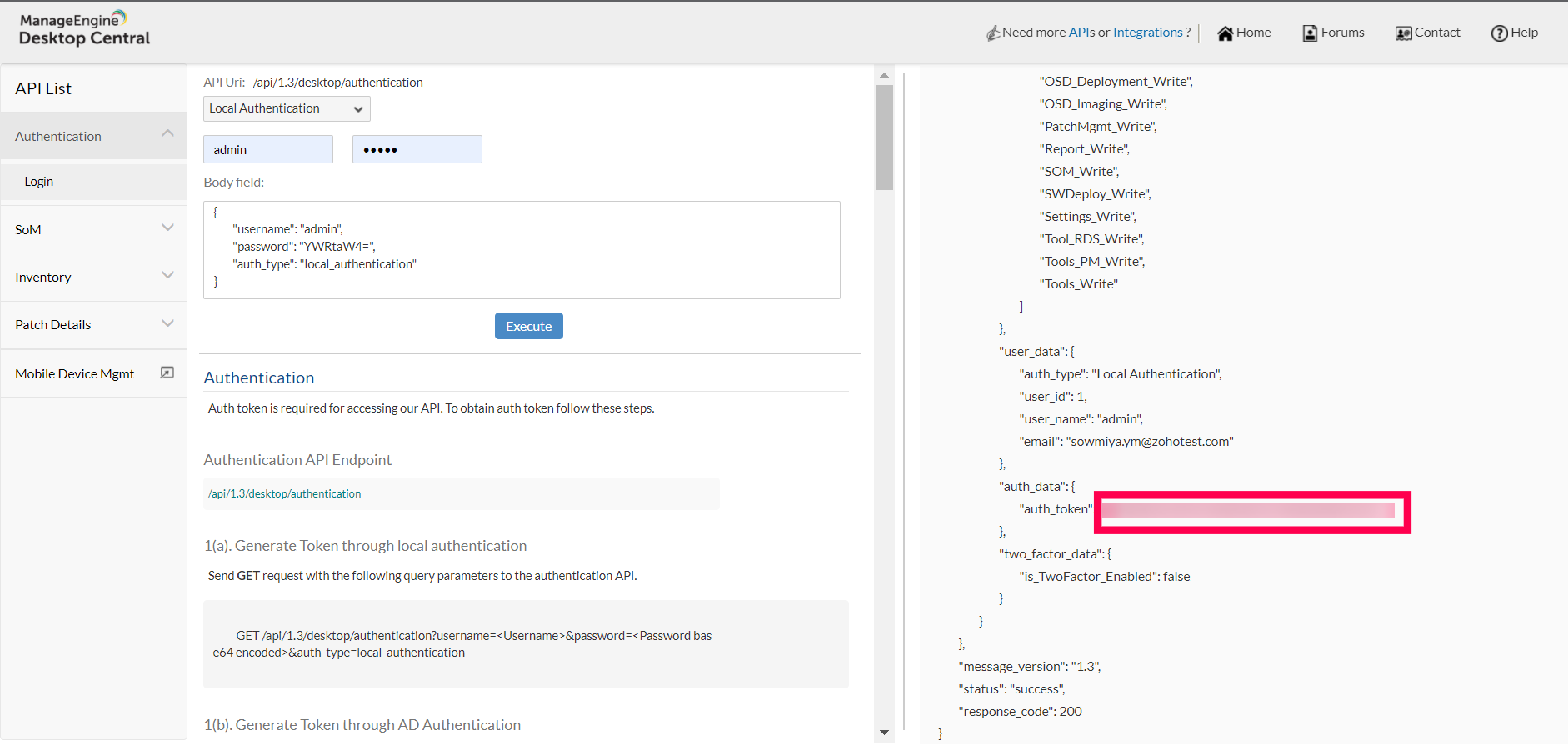Select Authentication in API List

point(93,136)
